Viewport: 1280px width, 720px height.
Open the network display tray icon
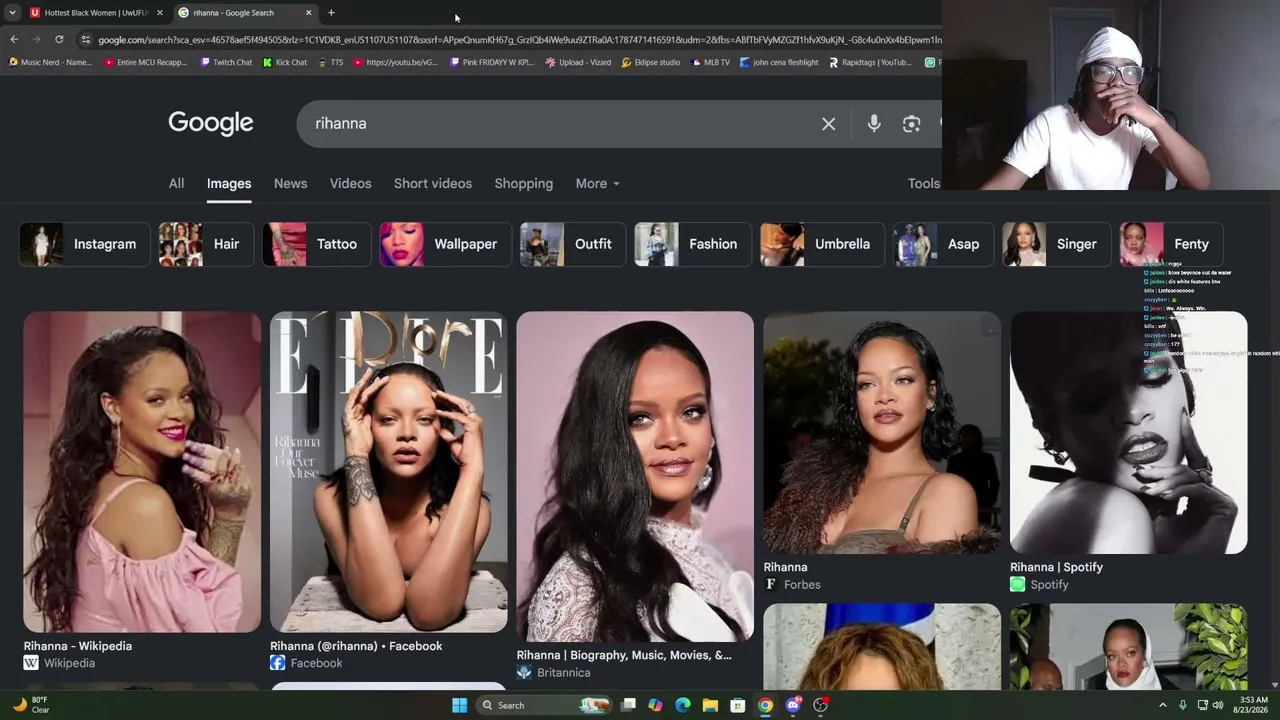tap(1202, 705)
